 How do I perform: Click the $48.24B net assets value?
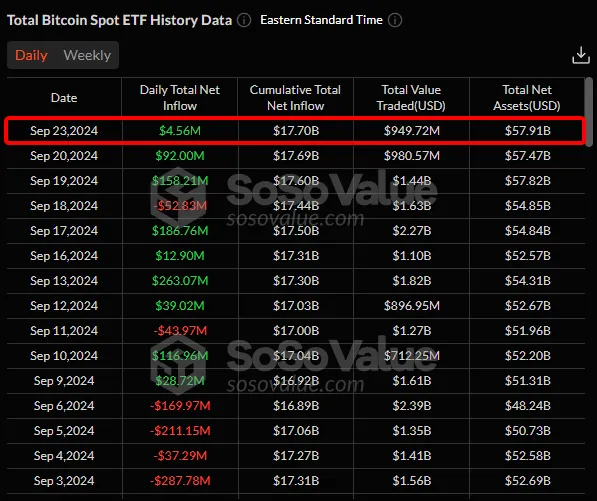pos(528,406)
